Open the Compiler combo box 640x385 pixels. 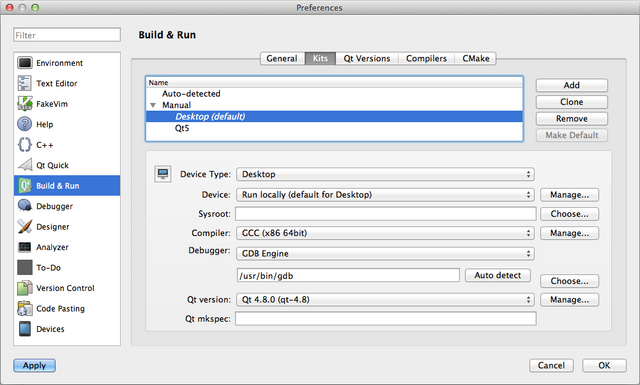385,233
